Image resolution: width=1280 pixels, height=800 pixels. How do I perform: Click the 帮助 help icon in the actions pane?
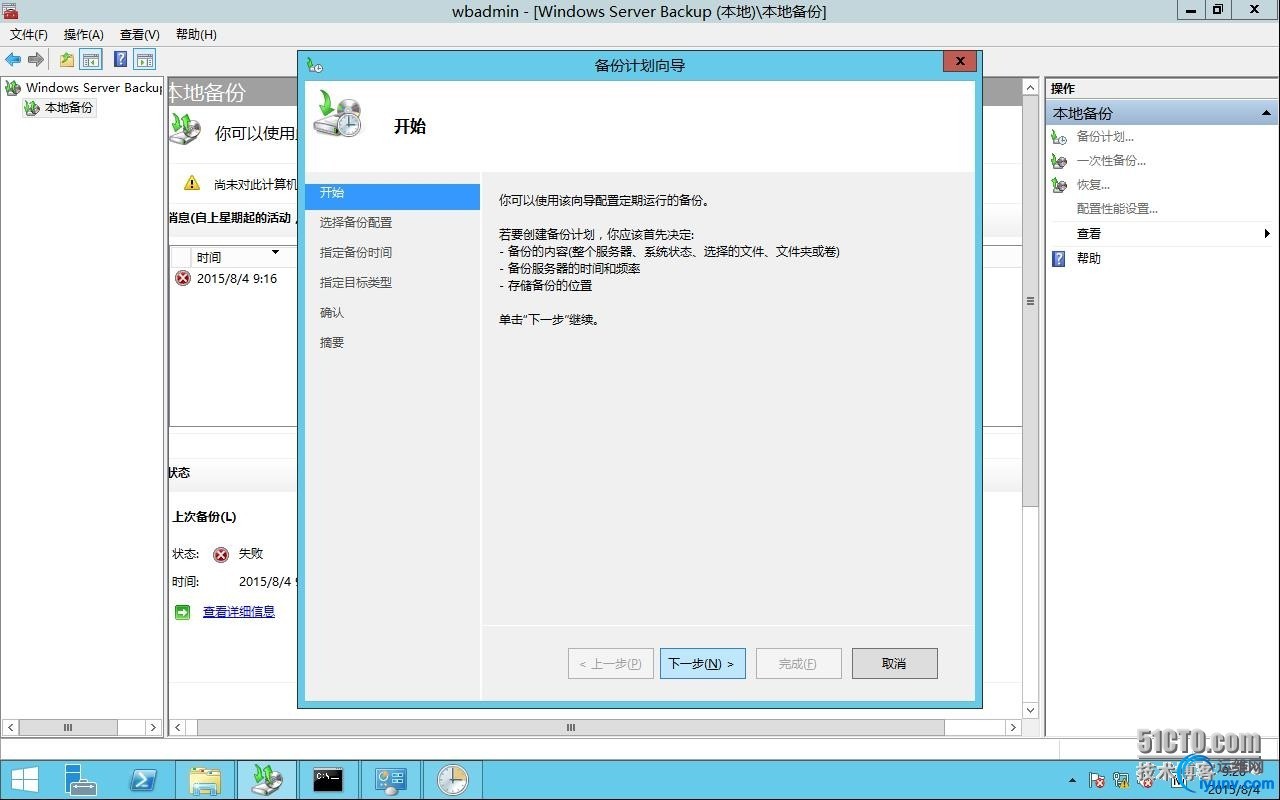pos(1059,258)
